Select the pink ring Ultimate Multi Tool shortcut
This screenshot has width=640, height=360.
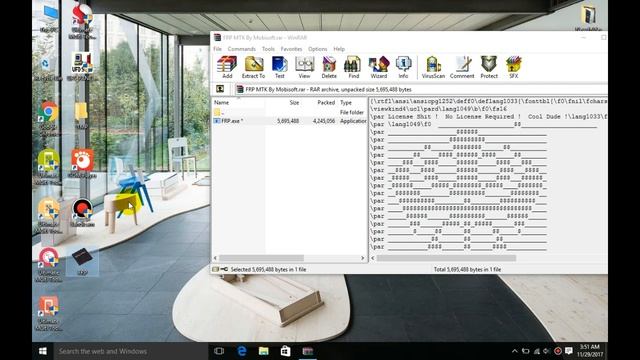[x=48, y=264]
